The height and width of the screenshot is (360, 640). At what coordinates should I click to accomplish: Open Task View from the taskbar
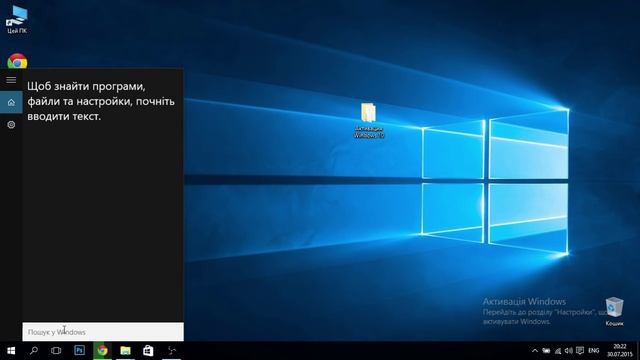(56, 351)
